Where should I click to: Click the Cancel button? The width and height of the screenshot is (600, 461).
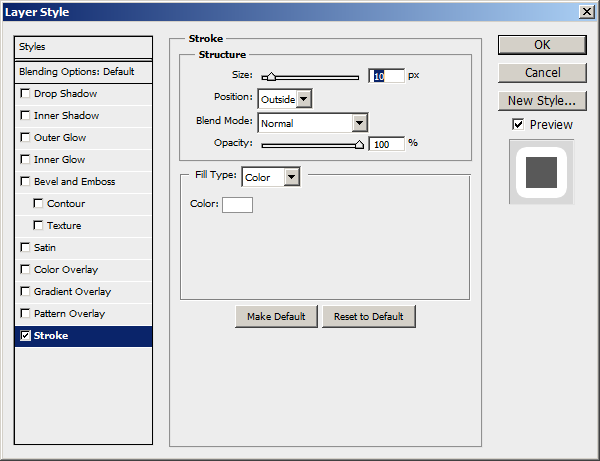tap(542, 73)
